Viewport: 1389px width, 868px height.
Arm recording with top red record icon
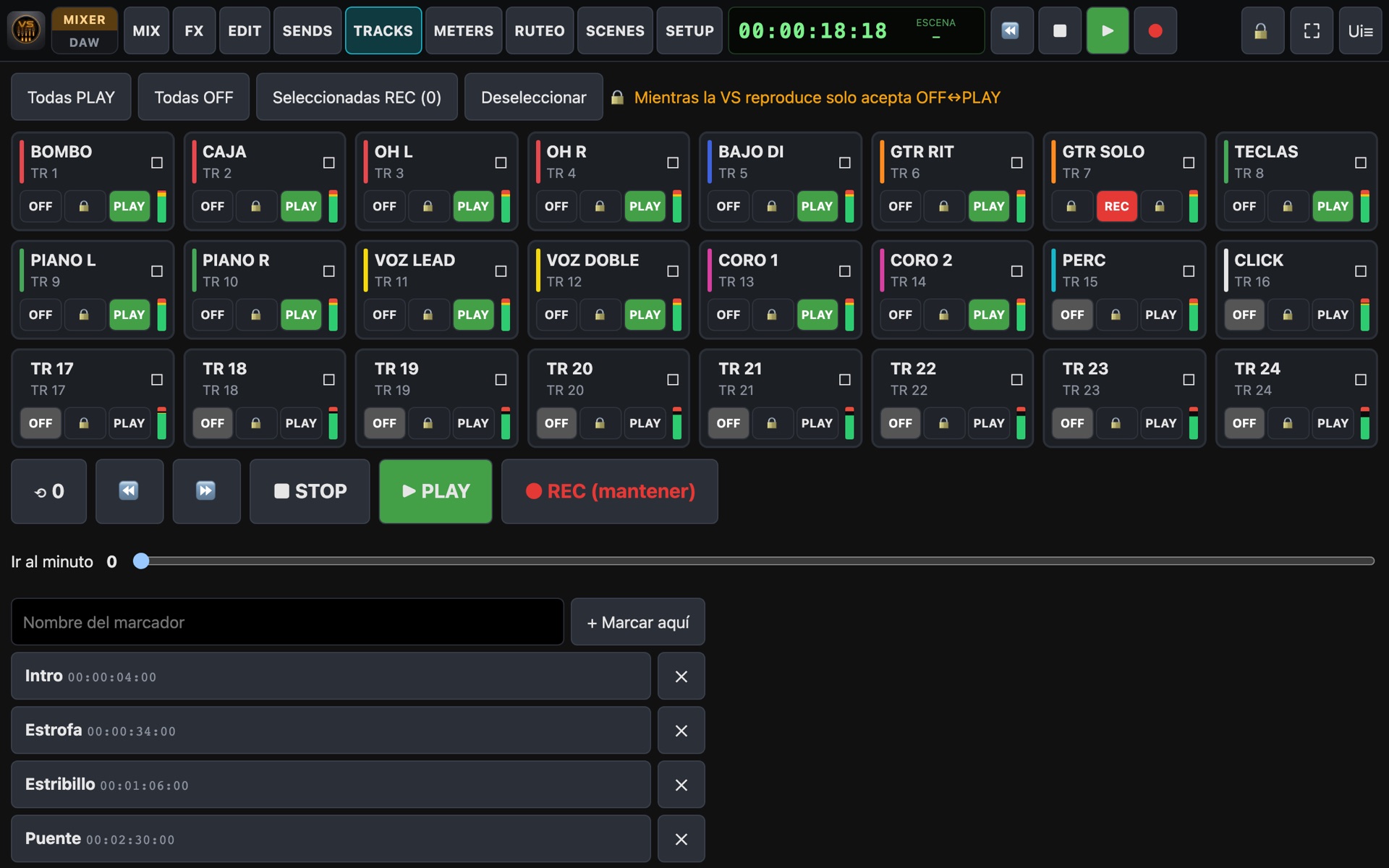point(1155,31)
